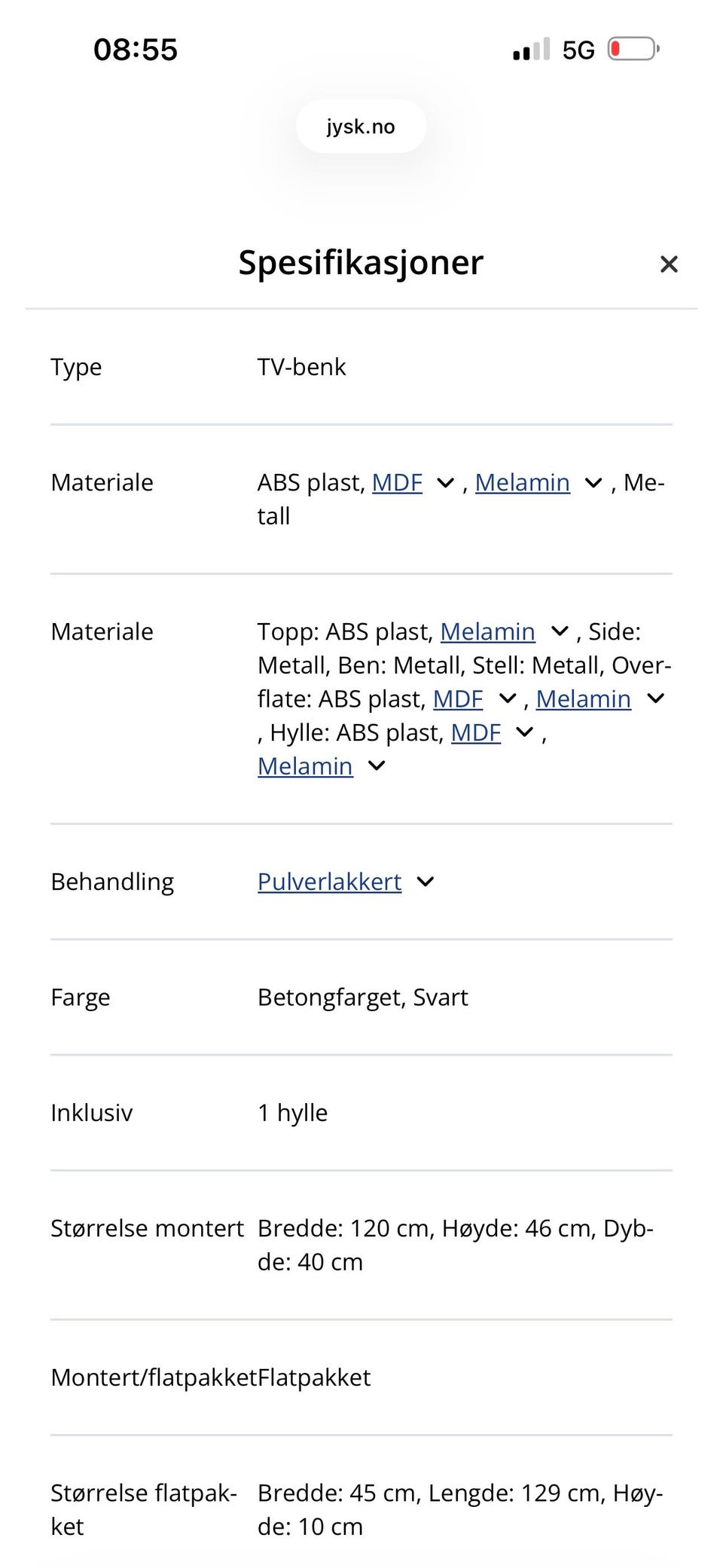Open MDF link after 'Hylle: ABS plast'
This screenshot has height=1568, width=723.
(475, 732)
